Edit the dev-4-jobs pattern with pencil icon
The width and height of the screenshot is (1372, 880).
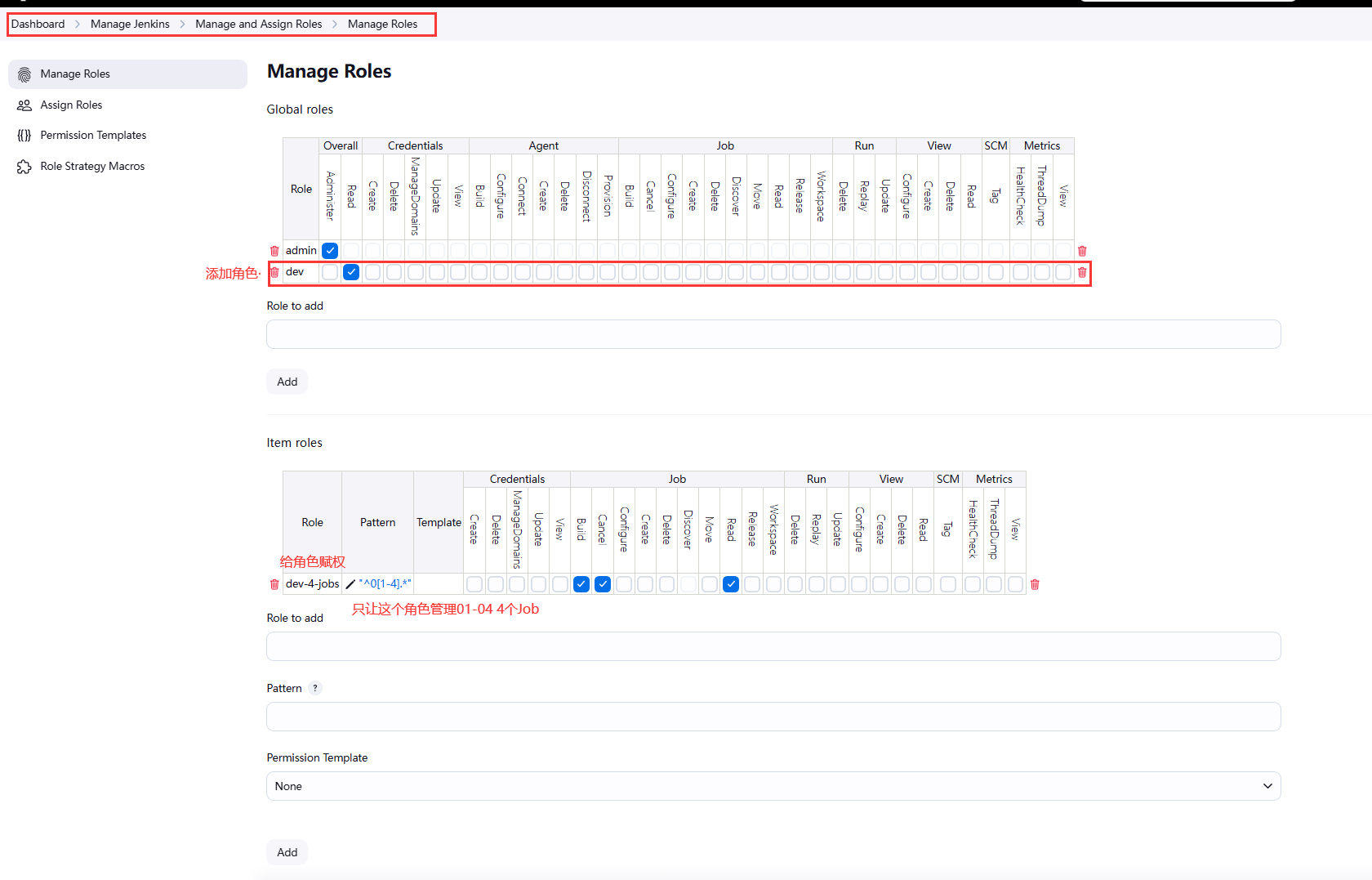(x=350, y=584)
